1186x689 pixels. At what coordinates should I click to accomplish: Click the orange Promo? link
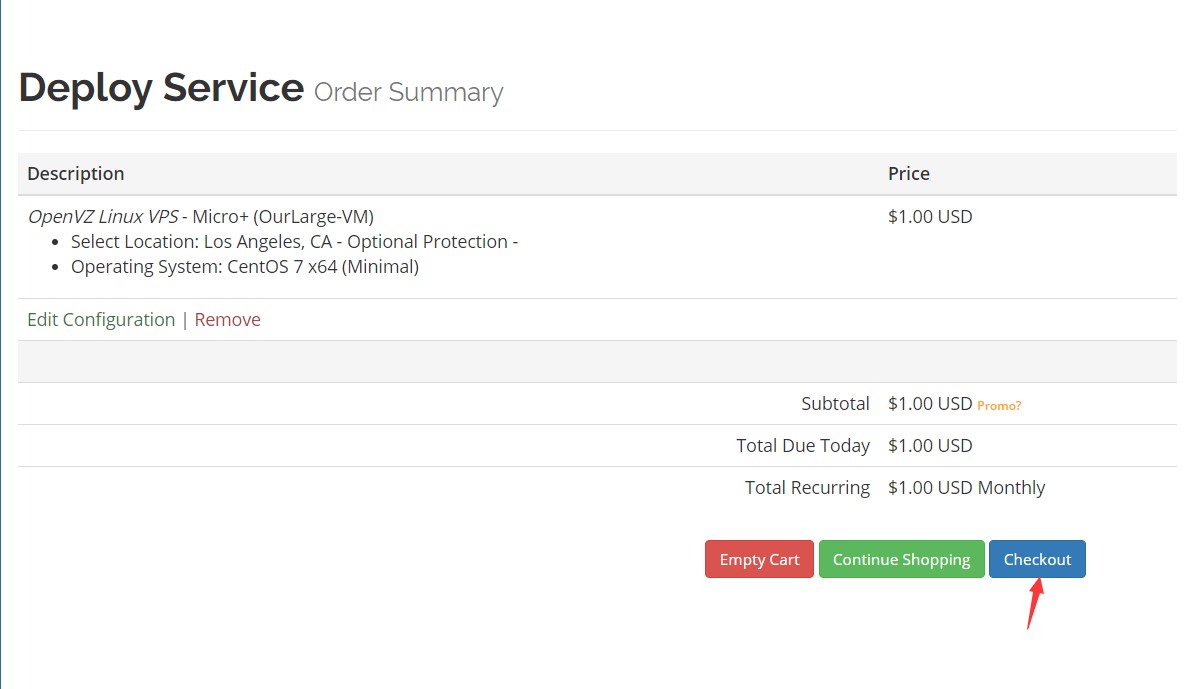click(999, 405)
